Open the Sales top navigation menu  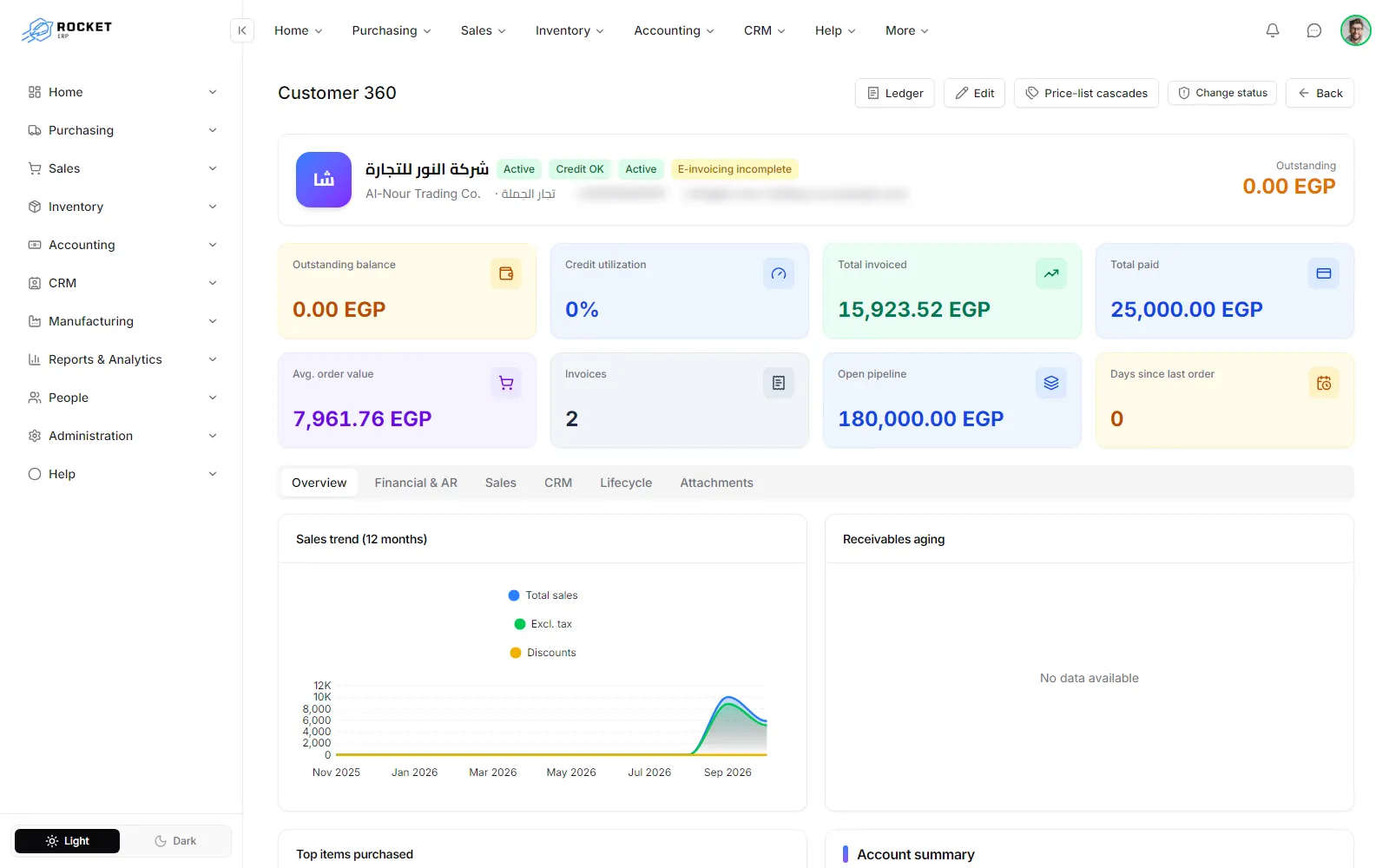click(484, 30)
